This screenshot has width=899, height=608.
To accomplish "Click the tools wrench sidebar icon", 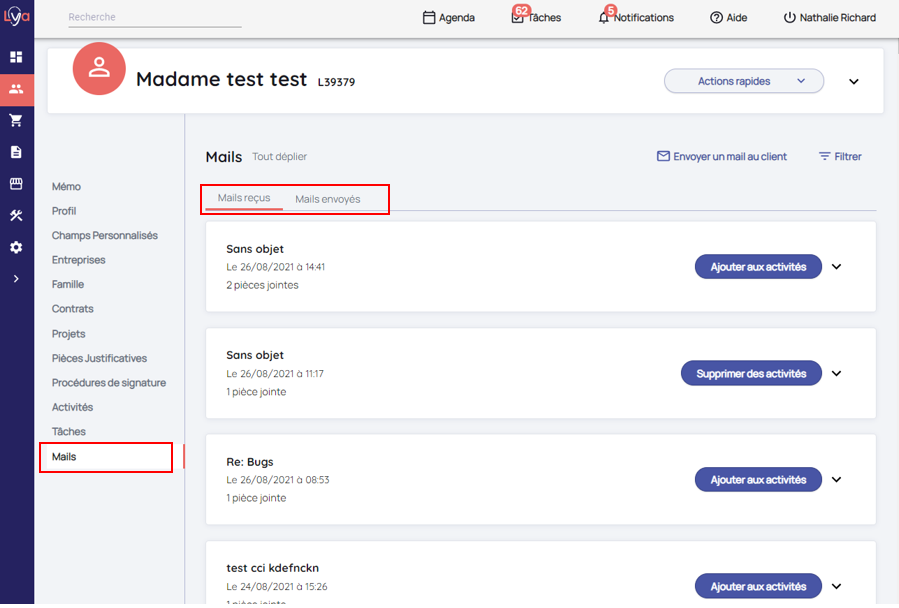I will (16, 215).
